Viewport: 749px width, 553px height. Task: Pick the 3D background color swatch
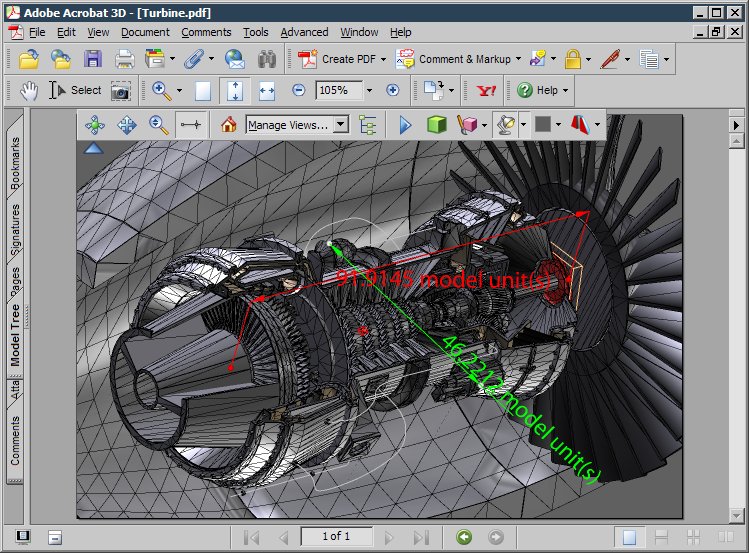pos(543,125)
